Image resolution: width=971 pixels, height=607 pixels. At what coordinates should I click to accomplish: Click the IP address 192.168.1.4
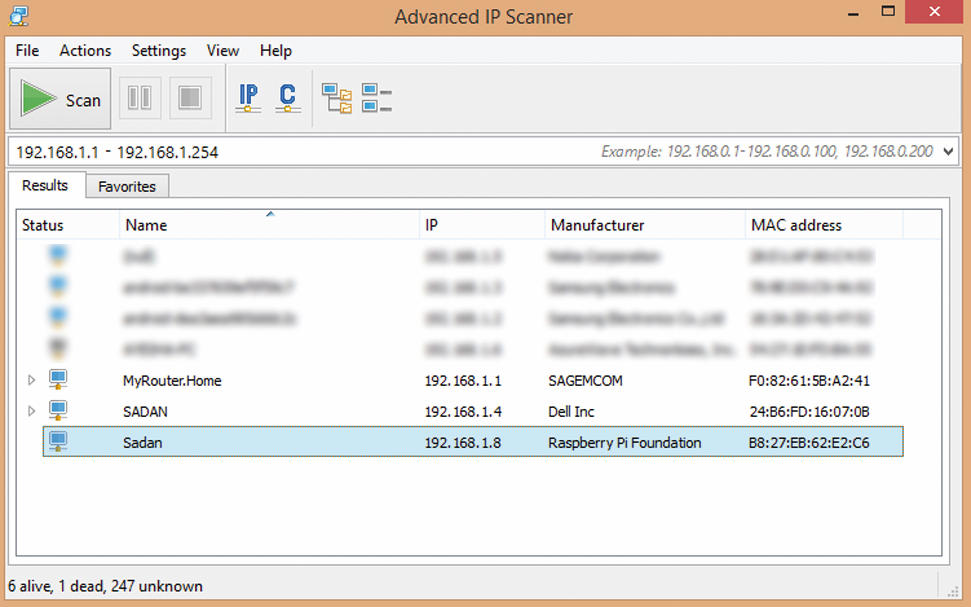coord(463,412)
